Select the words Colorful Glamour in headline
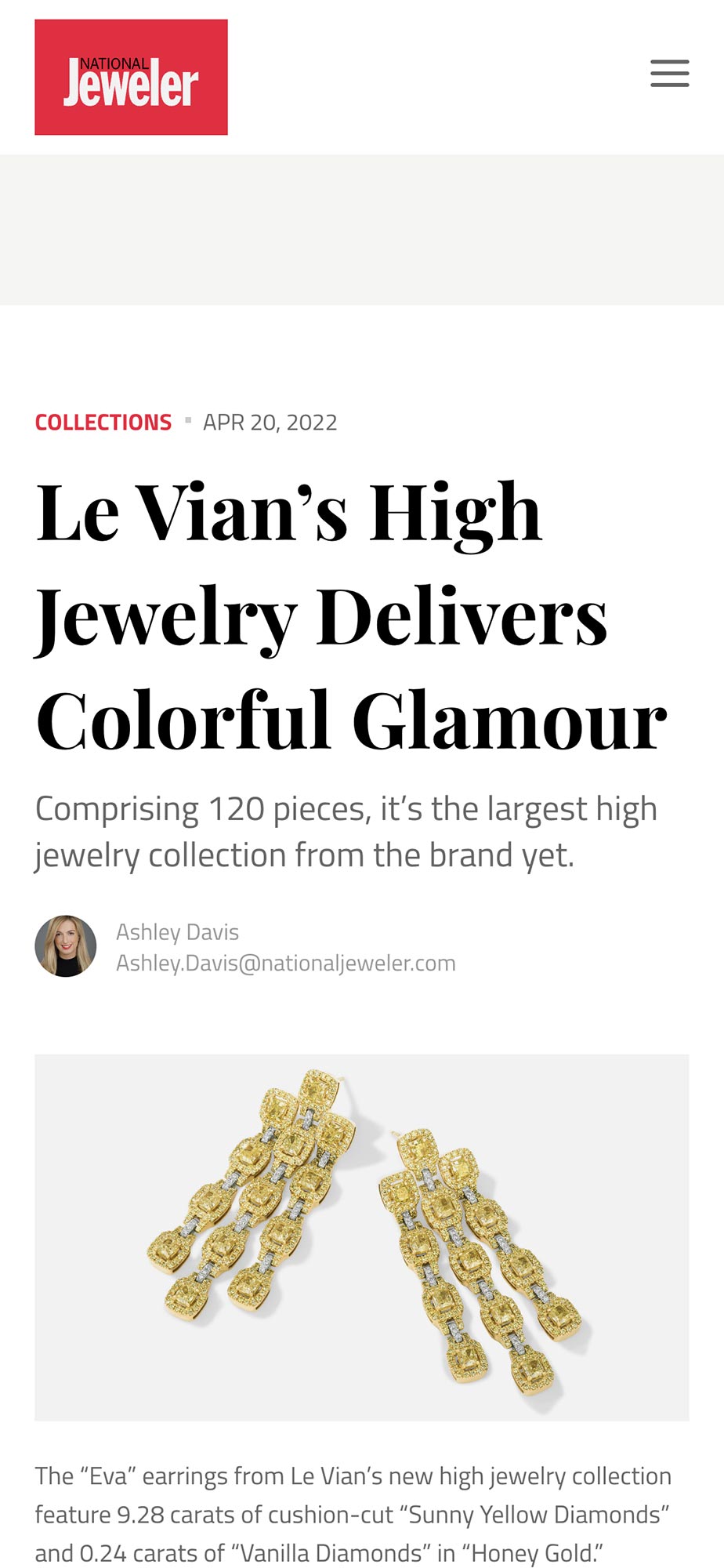 tap(351, 721)
